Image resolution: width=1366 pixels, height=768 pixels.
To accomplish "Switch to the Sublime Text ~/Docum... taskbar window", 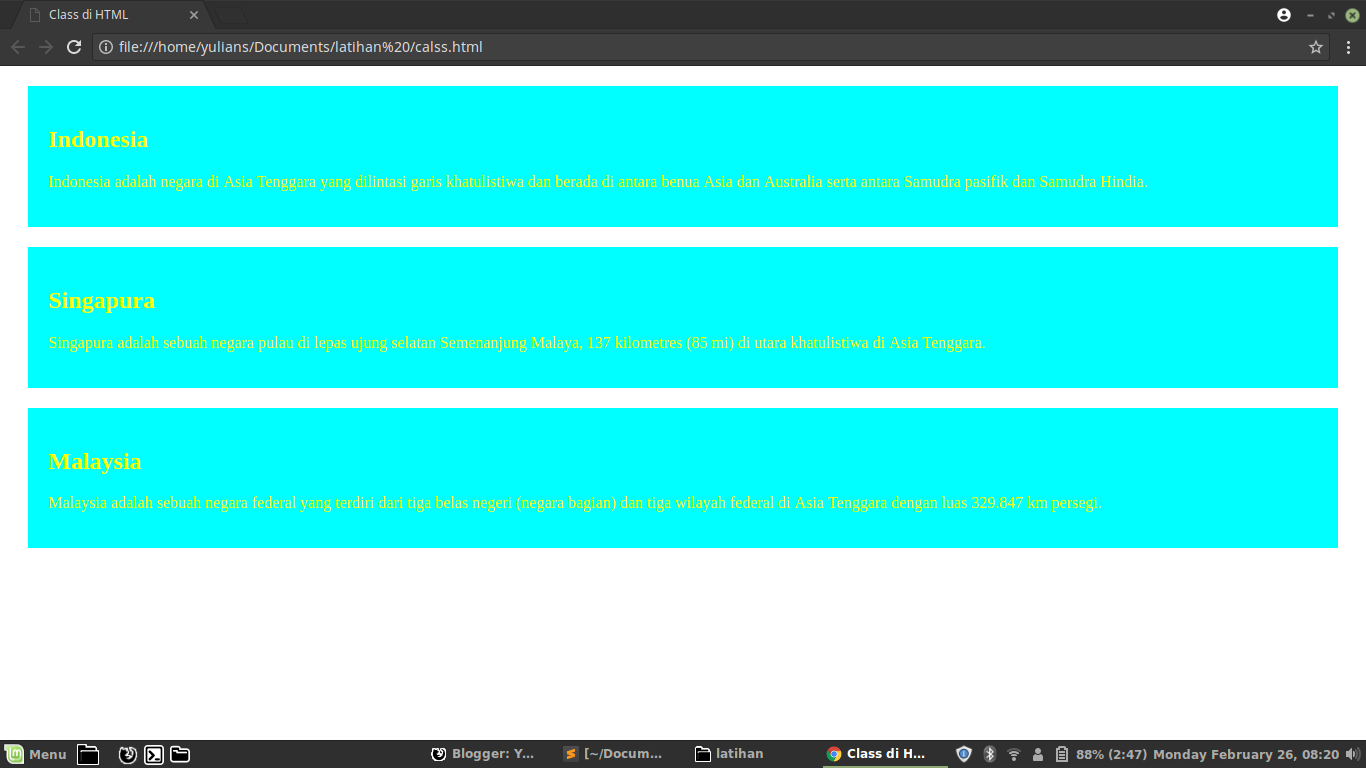I will (x=613, y=754).
